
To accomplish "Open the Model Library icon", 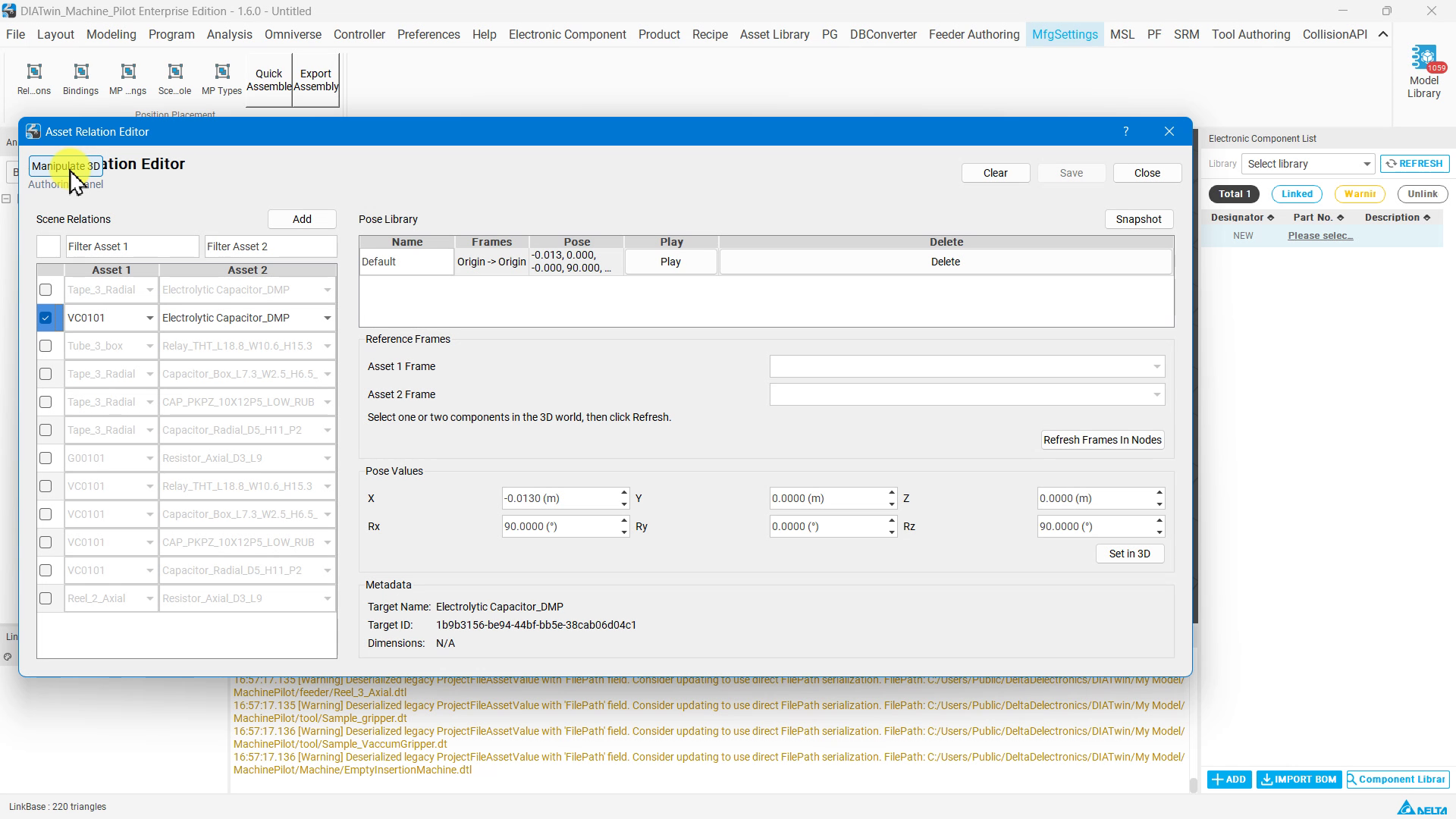I will point(1423,72).
